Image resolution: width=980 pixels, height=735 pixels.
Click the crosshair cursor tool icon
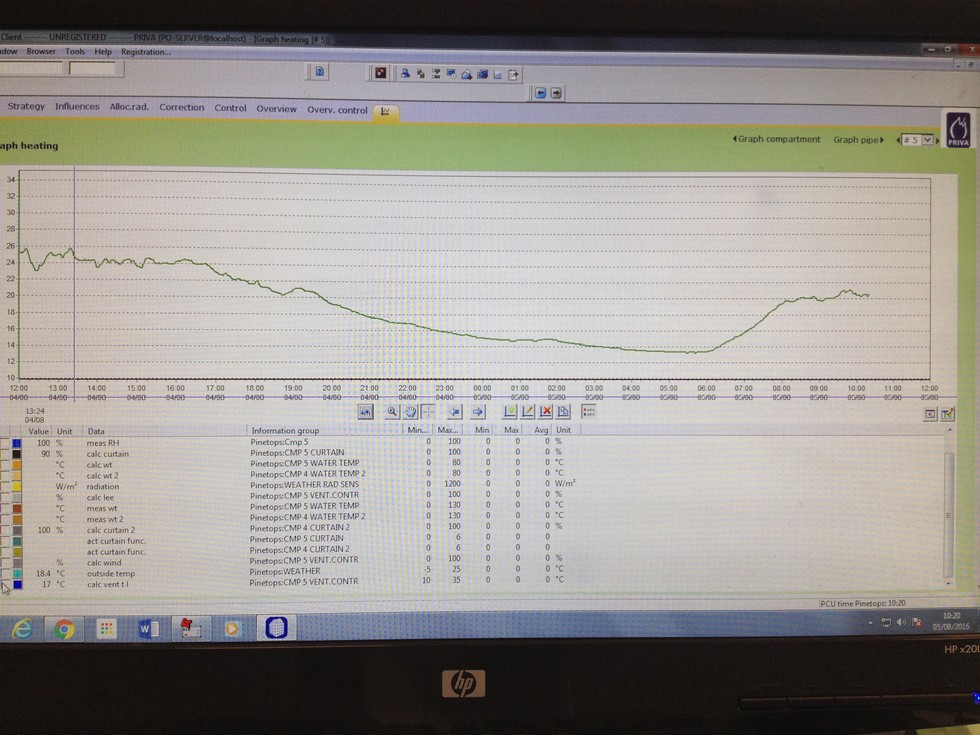pyautogui.click(x=428, y=411)
